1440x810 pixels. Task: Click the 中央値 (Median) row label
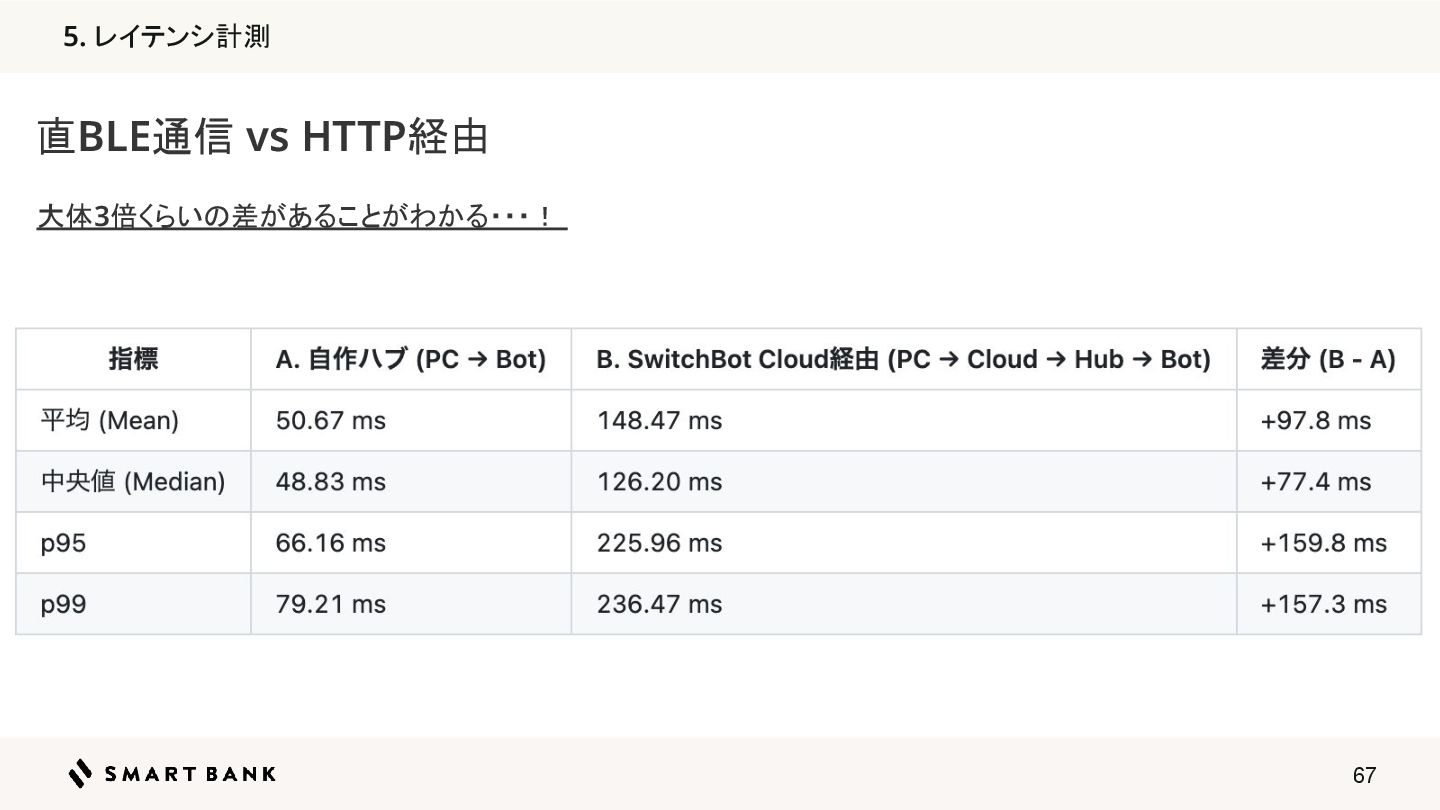coord(133,482)
